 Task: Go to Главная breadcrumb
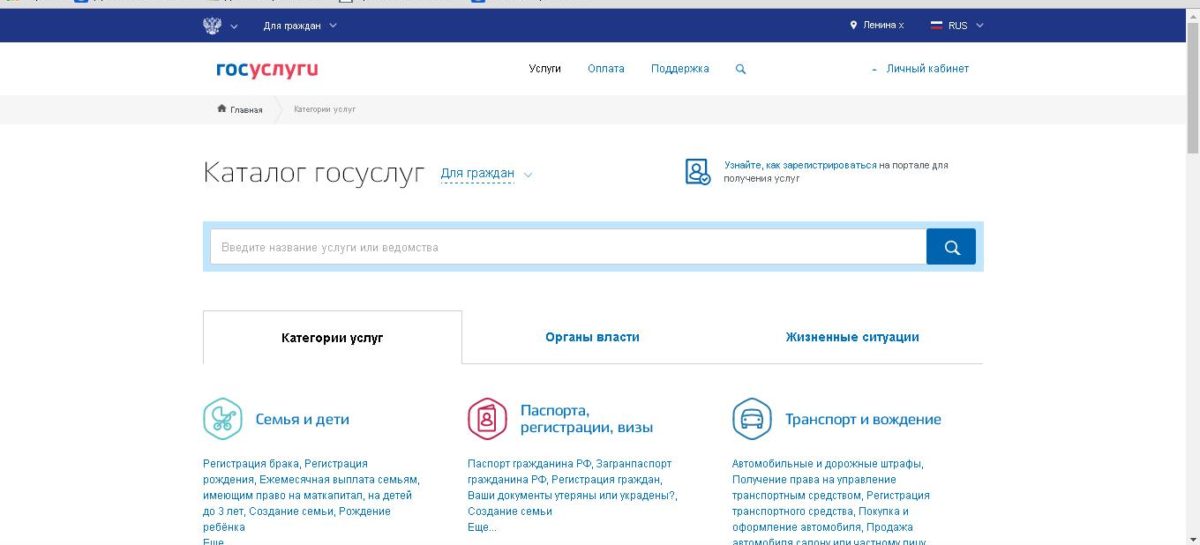coord(246,110)
